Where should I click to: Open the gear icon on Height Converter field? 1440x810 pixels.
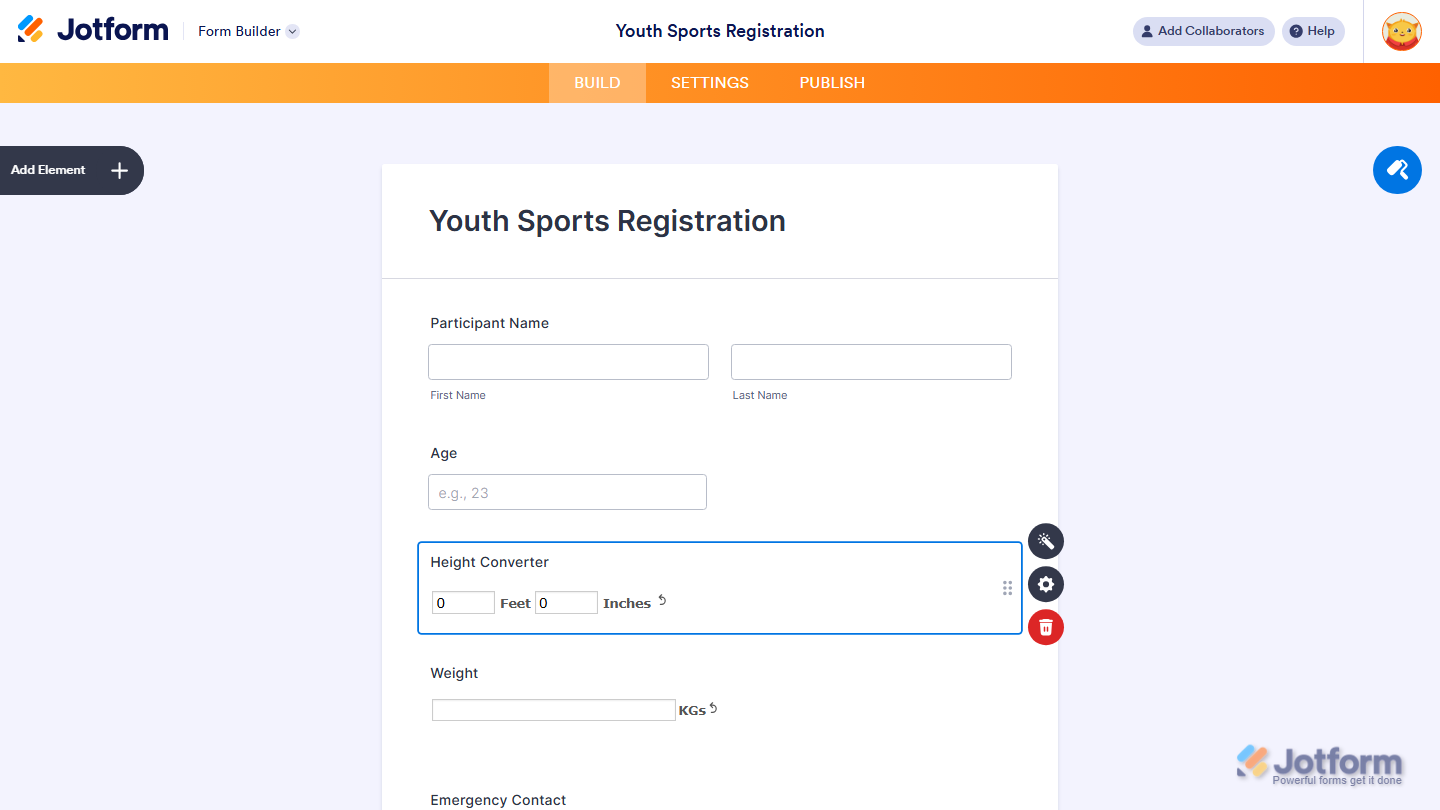1045,584
